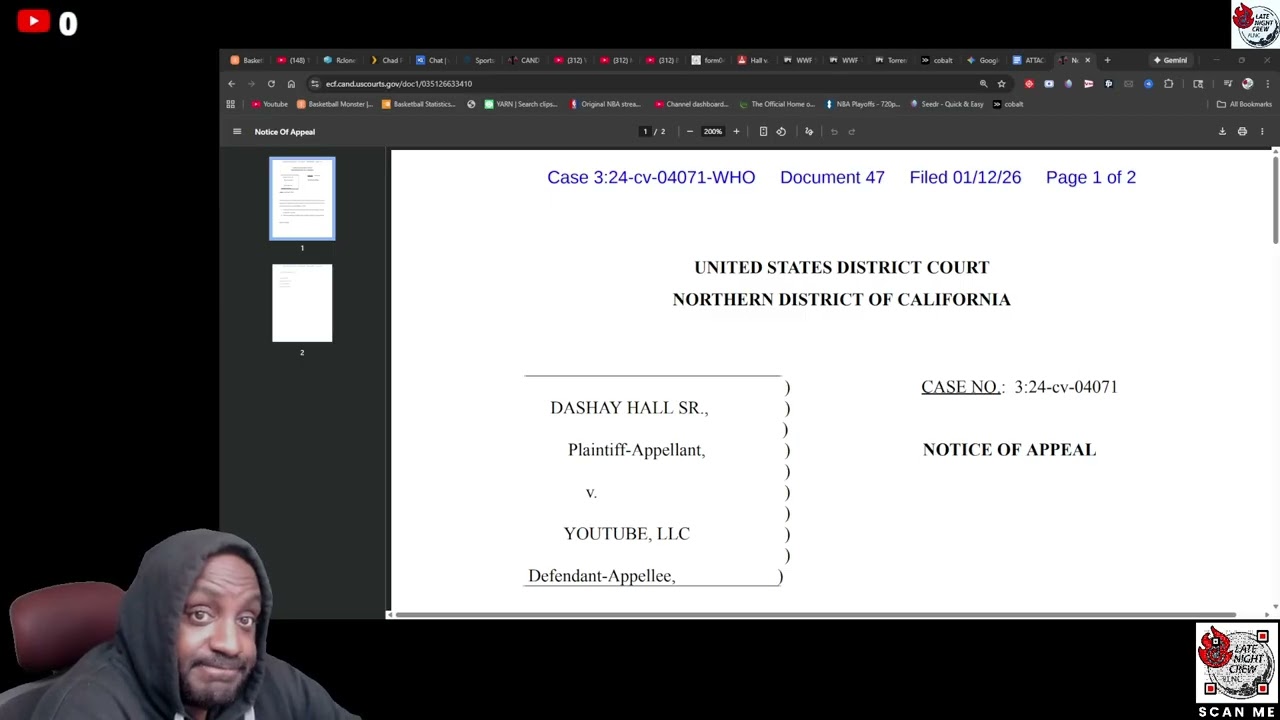Click the horizontal scrollbar below the PDF
Viewport: 1280px width, 720px height.
816,615
